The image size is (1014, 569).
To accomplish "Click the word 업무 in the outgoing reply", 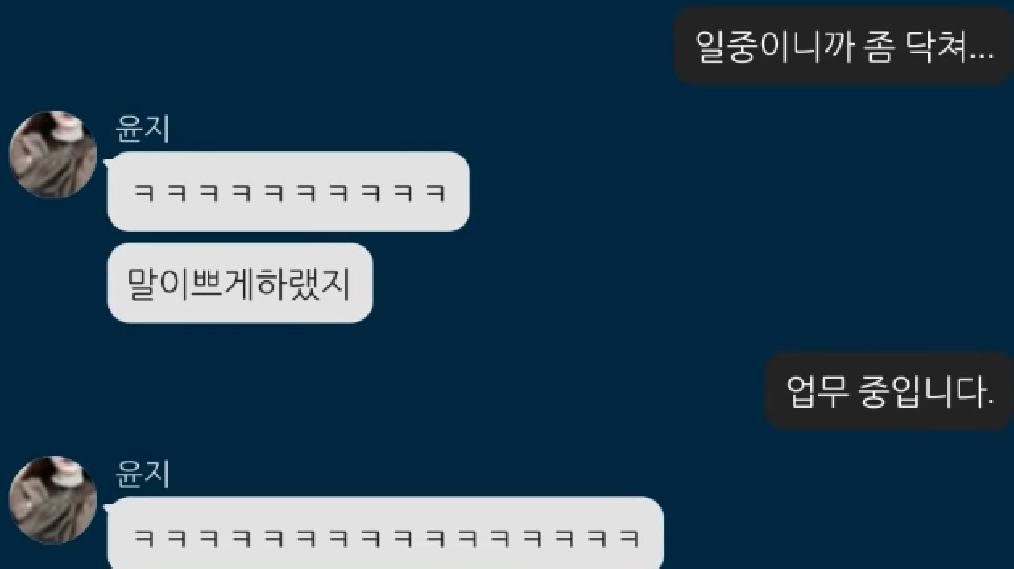I will point(817,392).
